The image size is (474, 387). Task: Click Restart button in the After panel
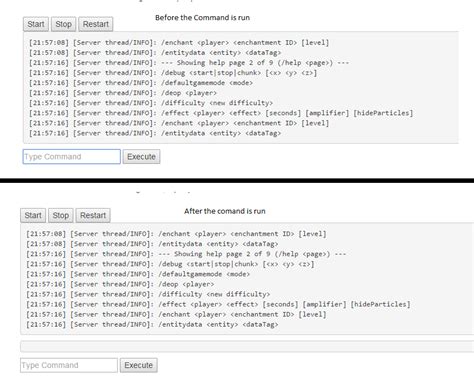(93, 215)
